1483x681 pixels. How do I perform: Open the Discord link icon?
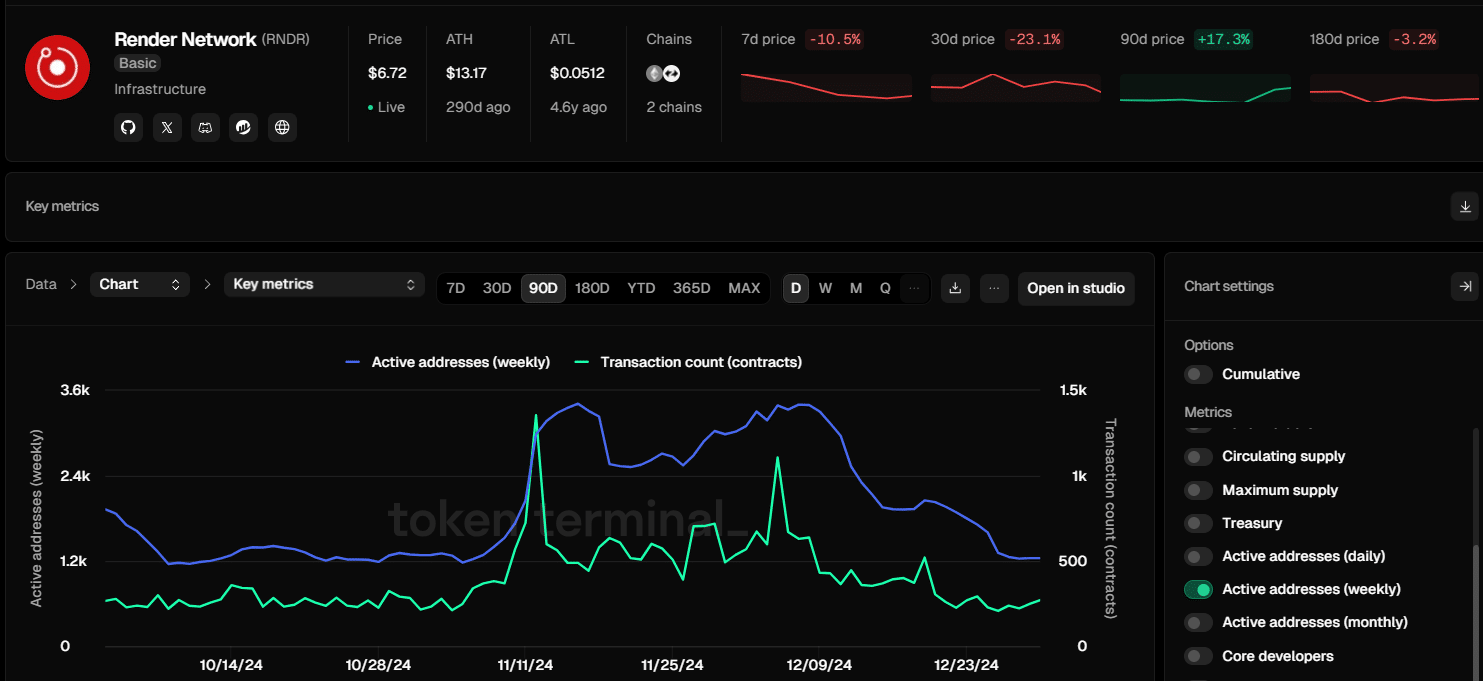coord(205,127)
